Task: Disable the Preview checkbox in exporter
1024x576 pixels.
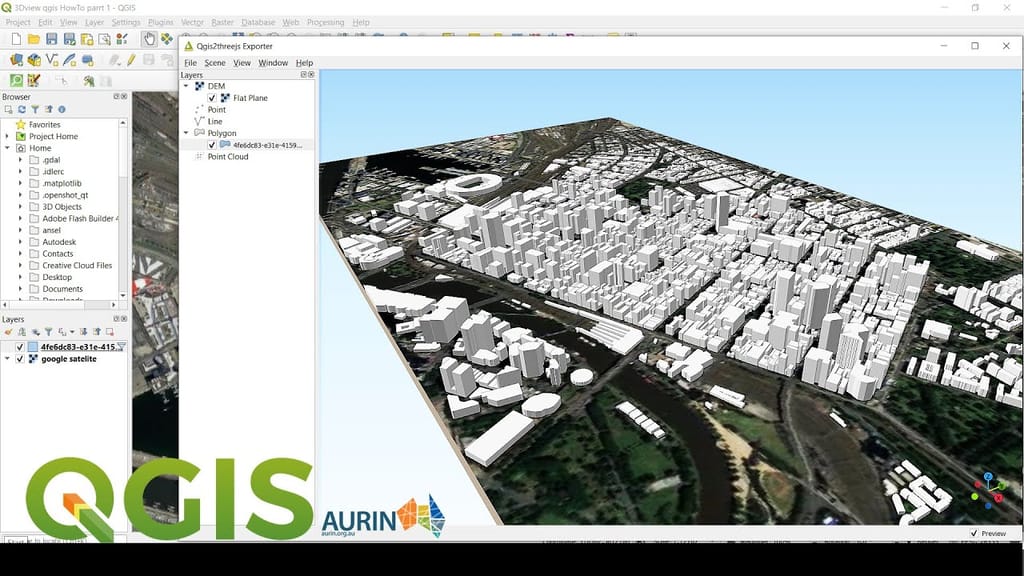Action: [975, 533]
